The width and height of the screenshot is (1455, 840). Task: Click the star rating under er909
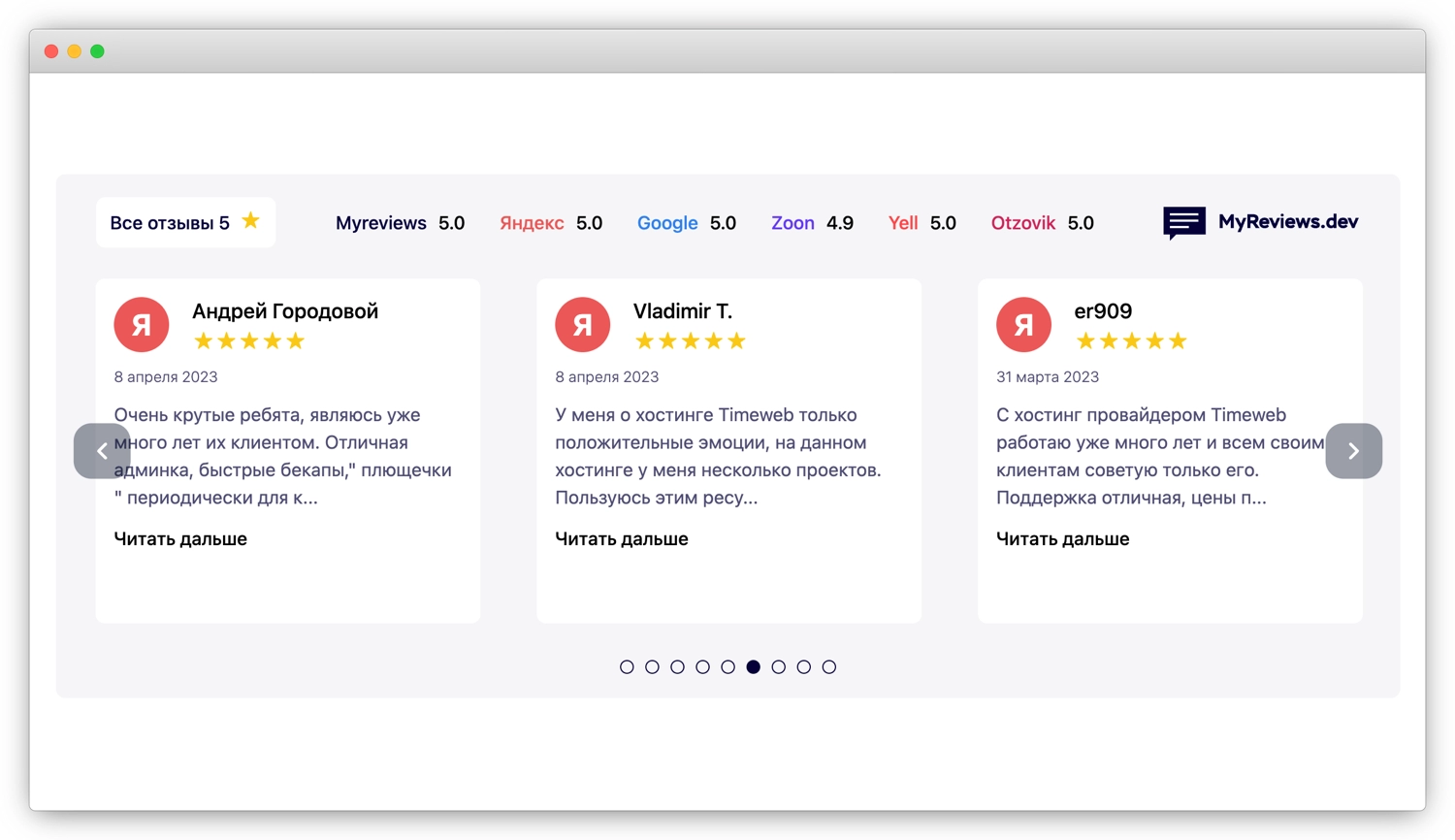1131,341
